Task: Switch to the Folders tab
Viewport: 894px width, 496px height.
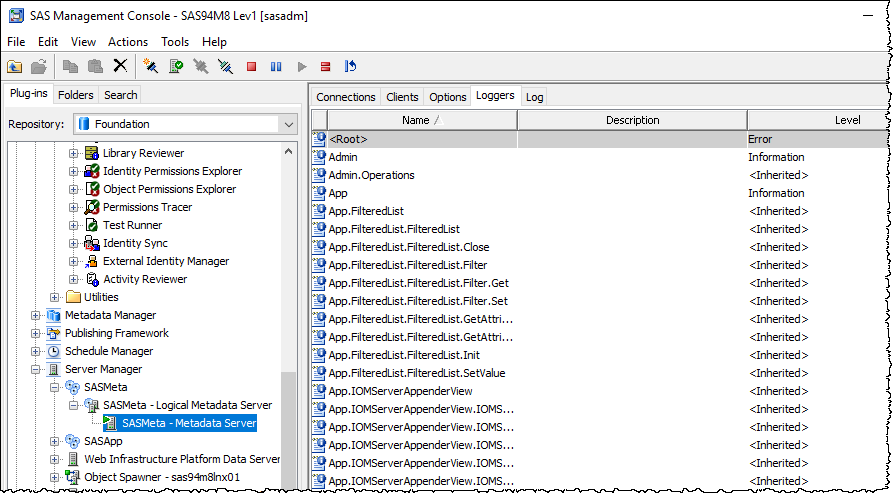Action: 75,95
